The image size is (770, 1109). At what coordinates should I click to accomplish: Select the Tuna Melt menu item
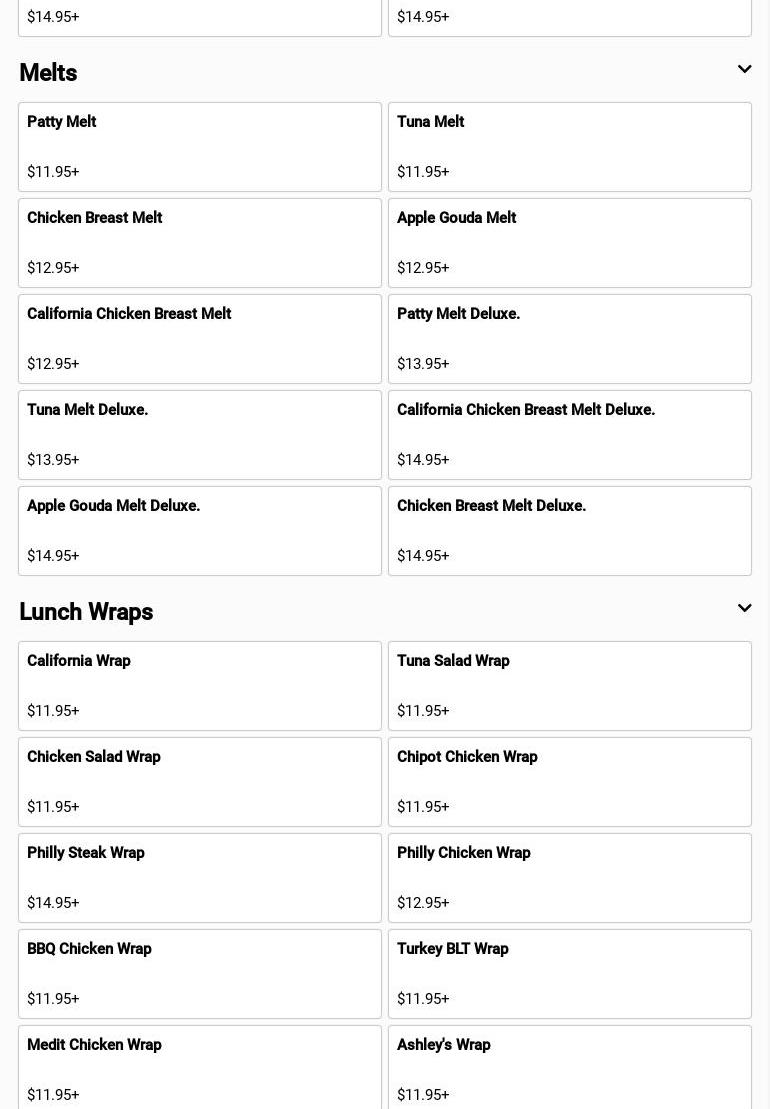point(569,147)
